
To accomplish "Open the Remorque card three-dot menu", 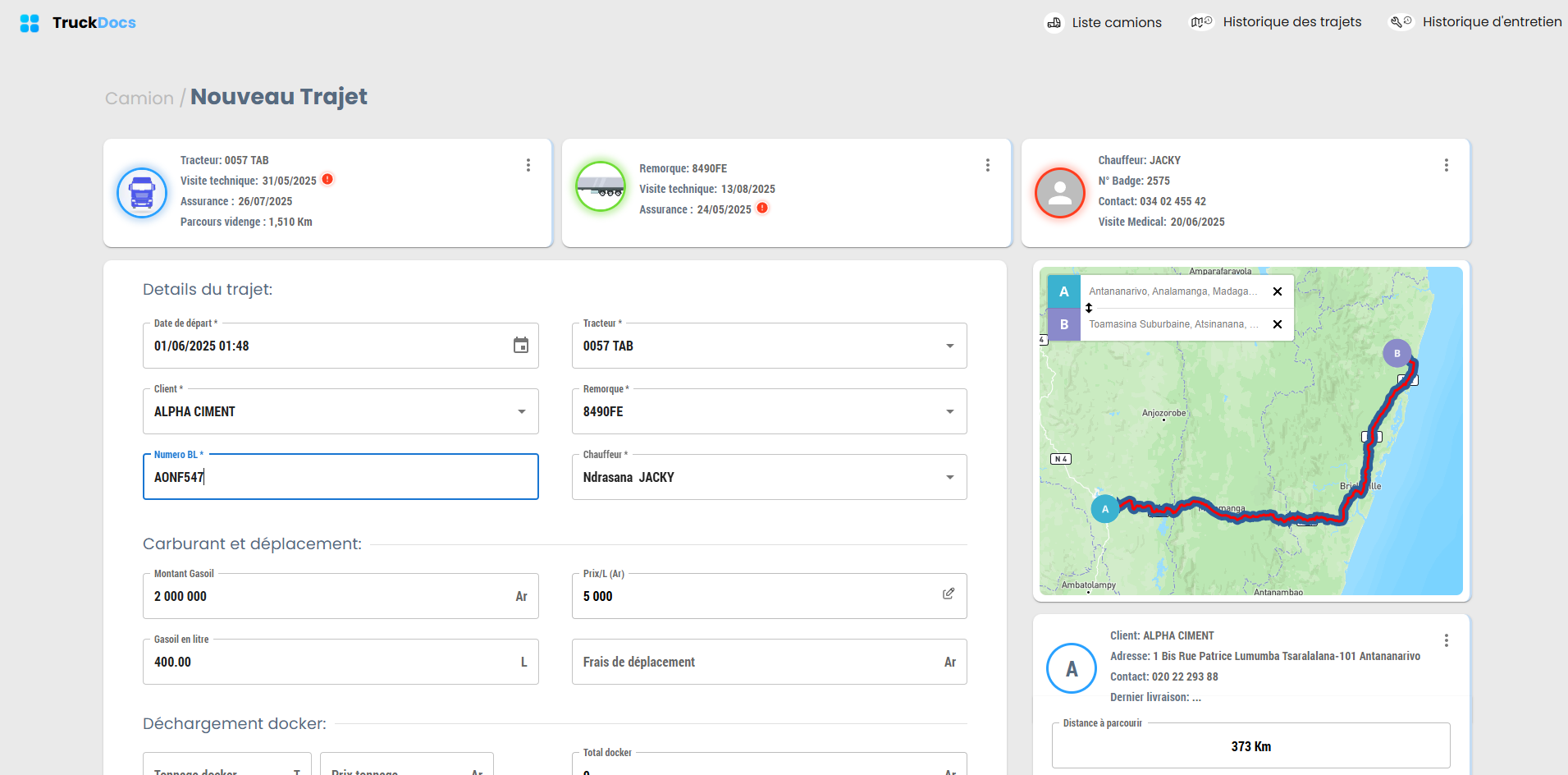I will 988,165.
